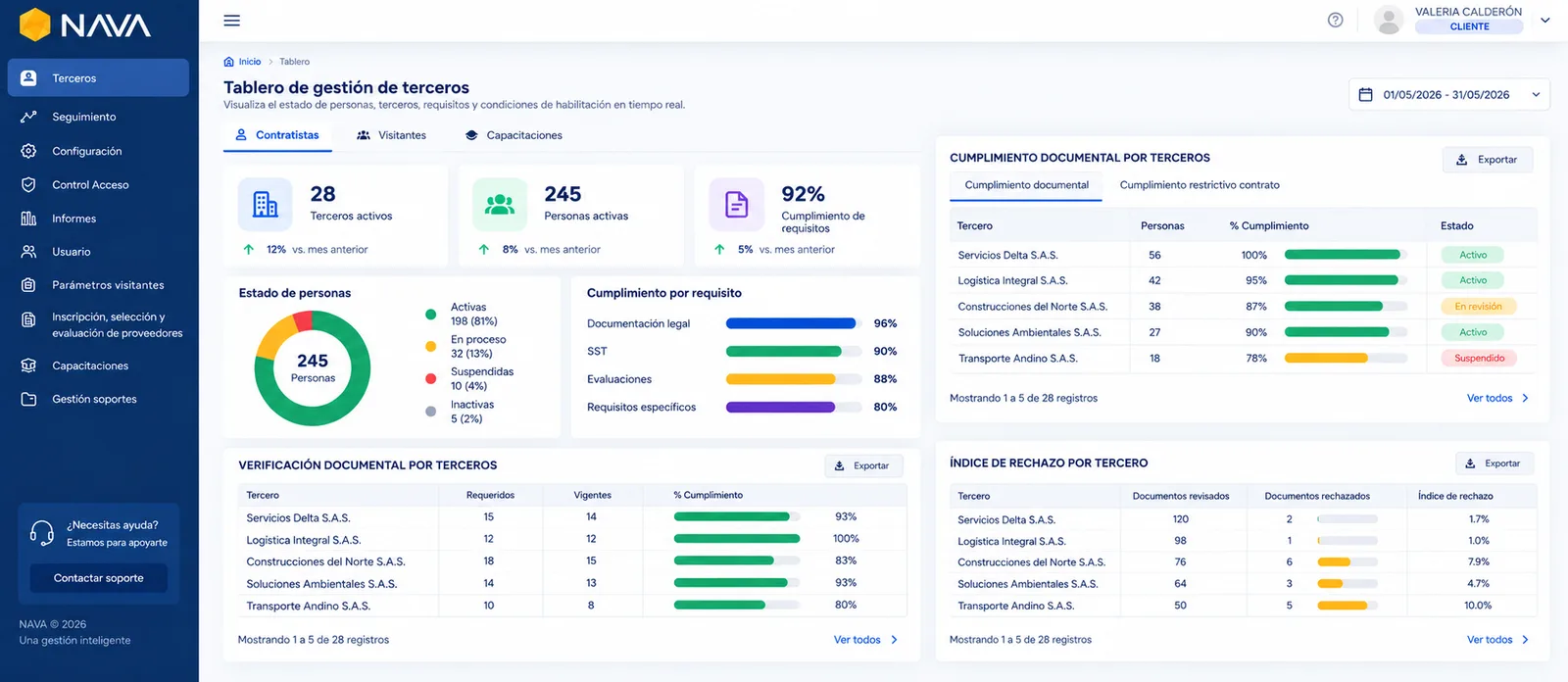The width and height of the screenshot is (1568, 682).
Task: Click the red Suspendidas legend dot
Action: pyautogui.click(x=430, y=378)
